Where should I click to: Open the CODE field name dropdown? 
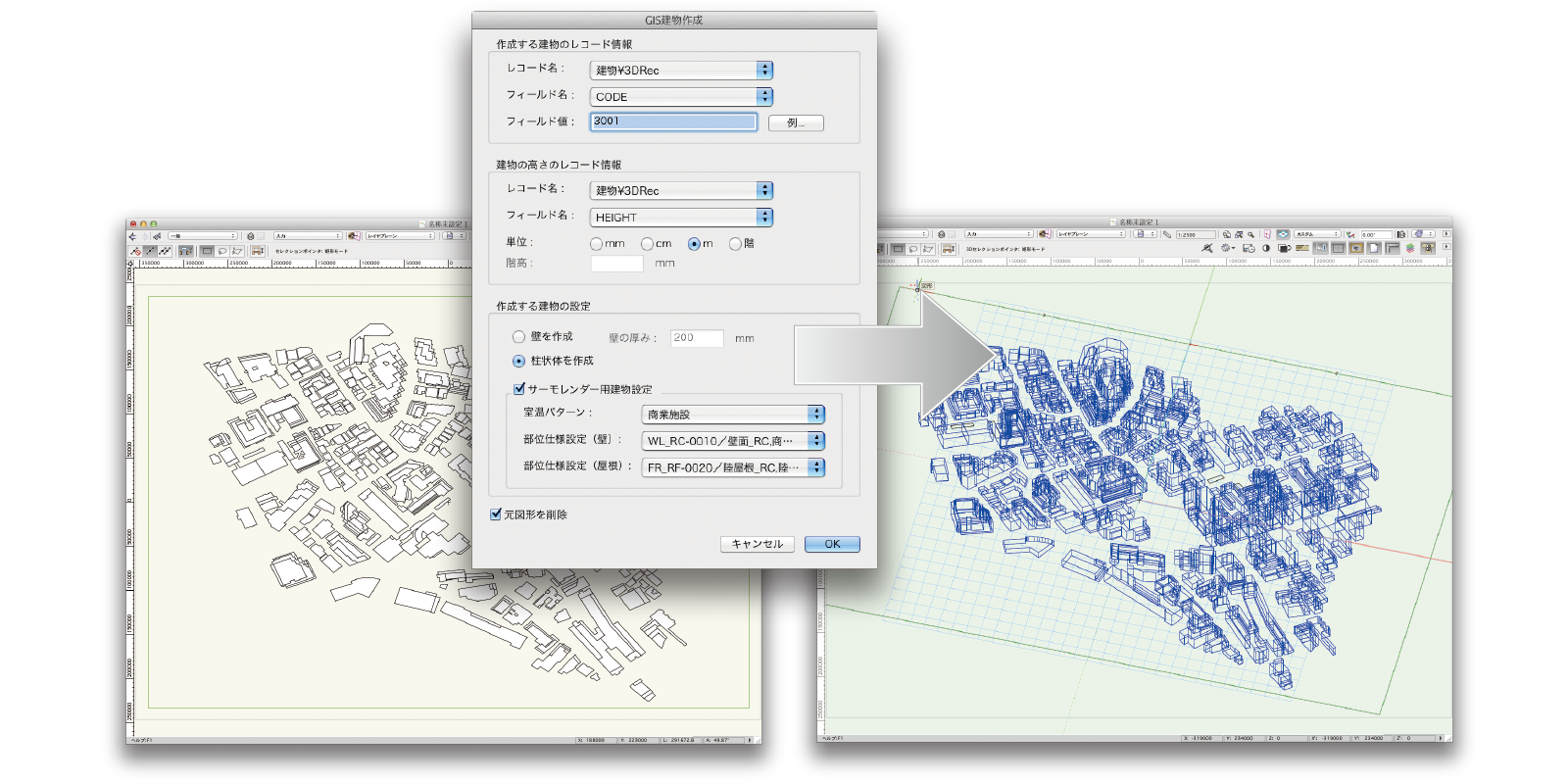tap(764, 97)
